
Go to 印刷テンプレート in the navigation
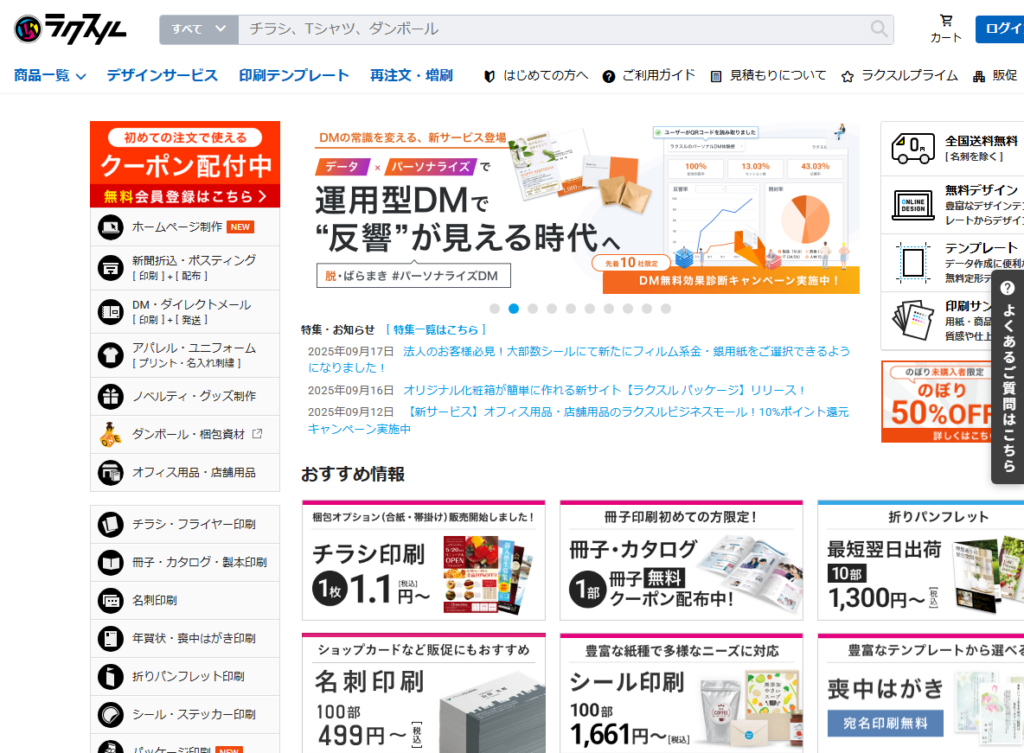coord(294,75)
